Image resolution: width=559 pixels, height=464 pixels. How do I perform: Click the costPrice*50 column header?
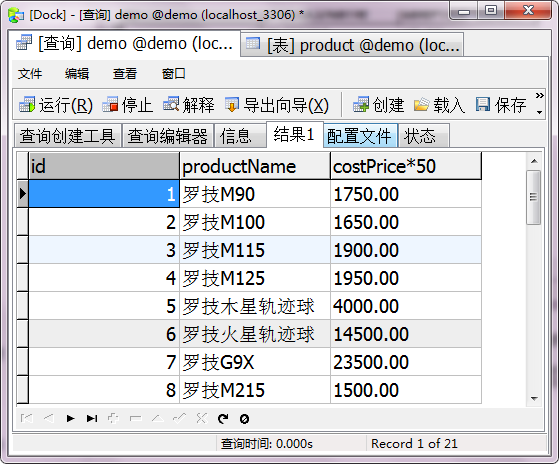[406, 166]
